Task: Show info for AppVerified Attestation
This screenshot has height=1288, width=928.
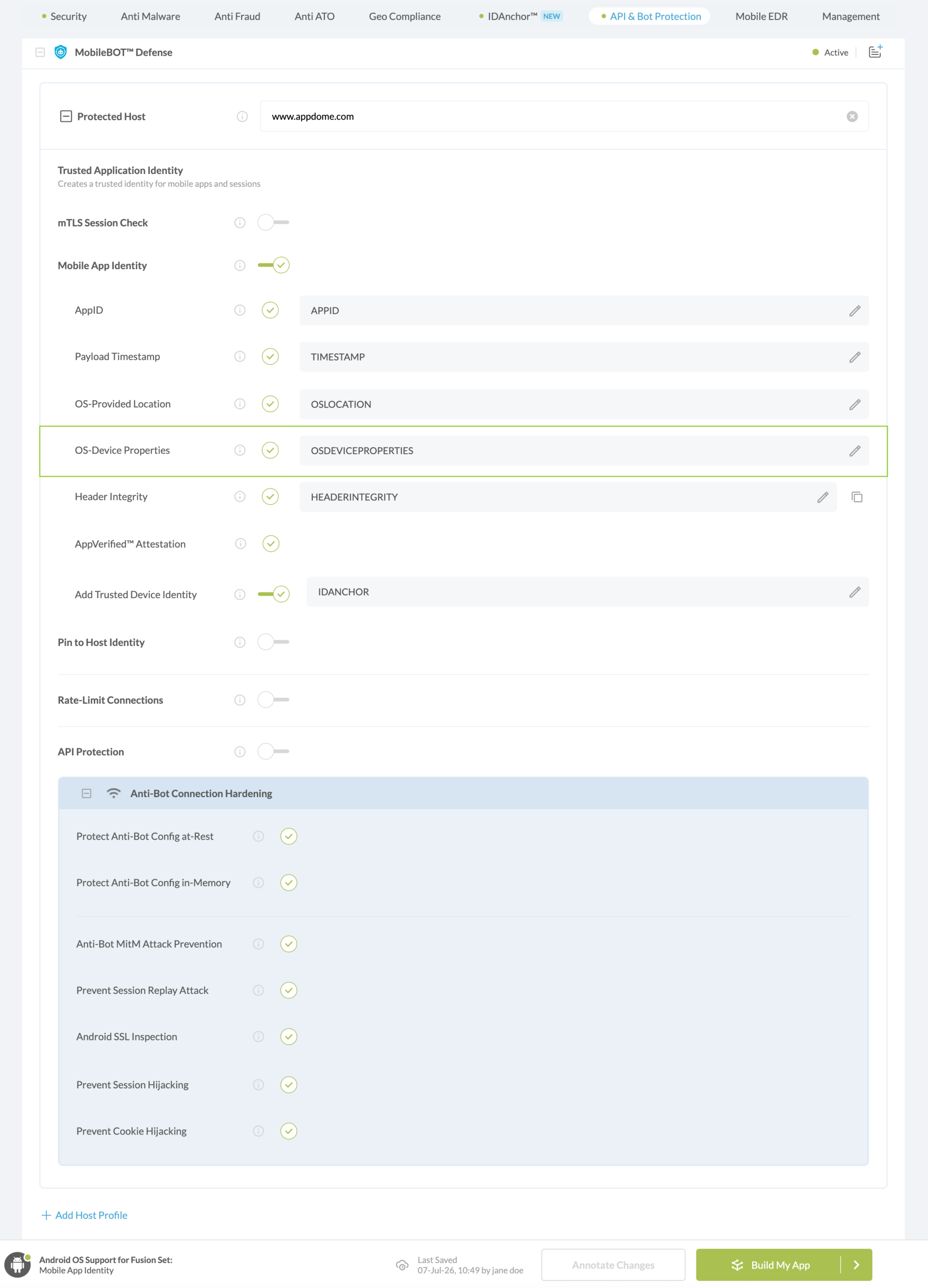Action: pos(240,544)
